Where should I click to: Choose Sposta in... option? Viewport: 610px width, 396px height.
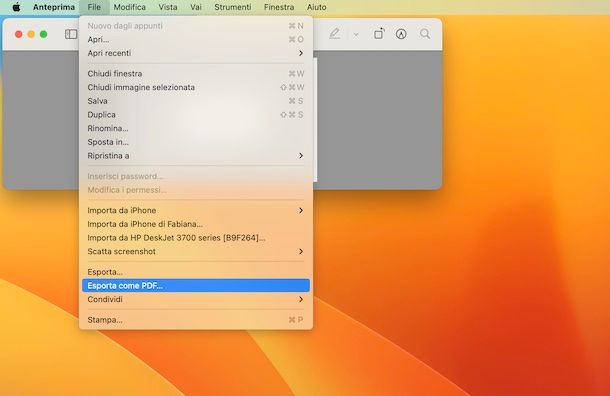[196, 142]
